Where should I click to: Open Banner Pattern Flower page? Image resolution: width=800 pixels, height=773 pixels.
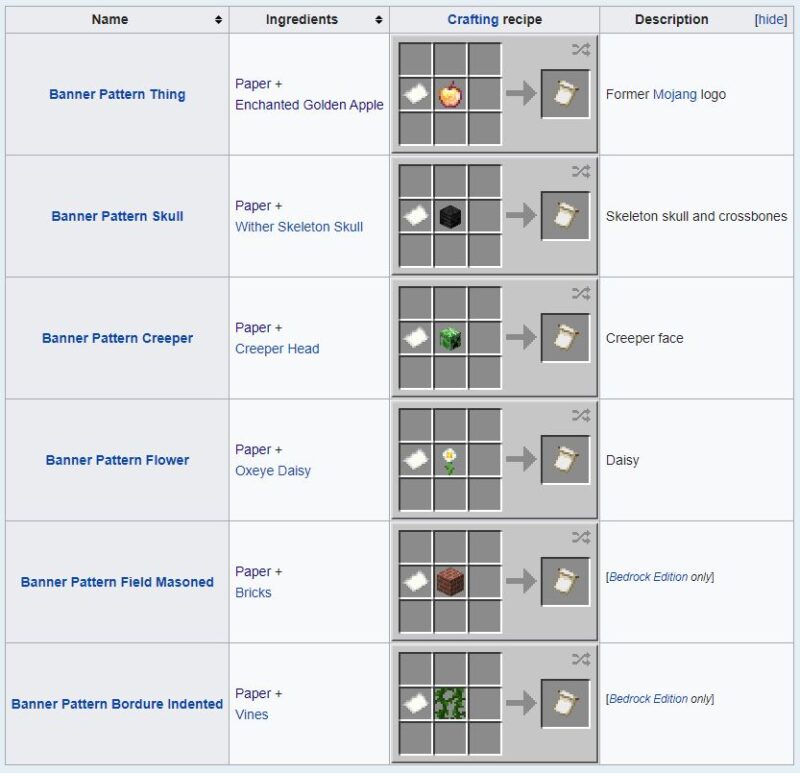pos(117,460)
